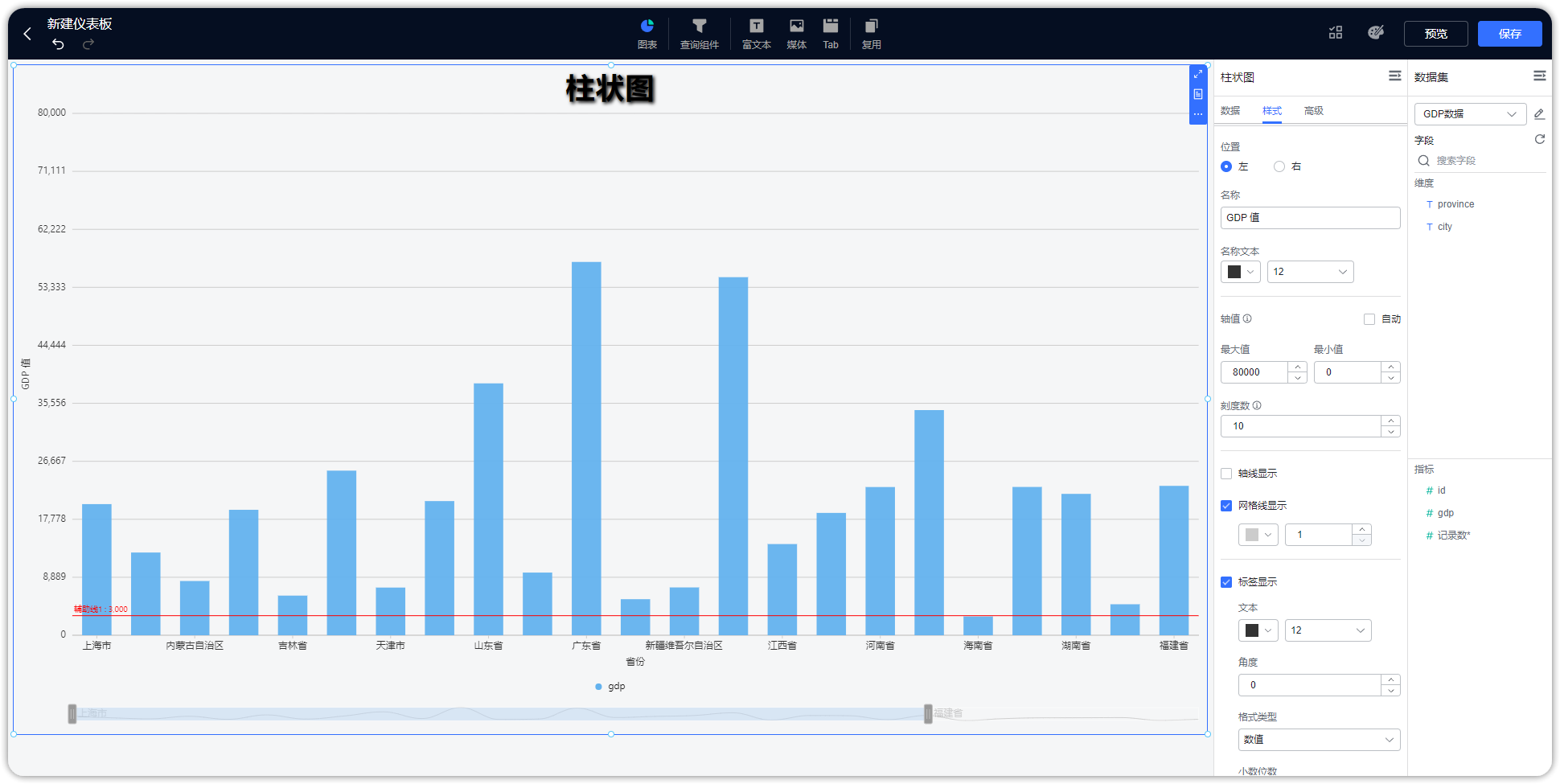Refresh the 字段 field list
This screenshot has width=1560, height=784.
(x=1539, y=139)
